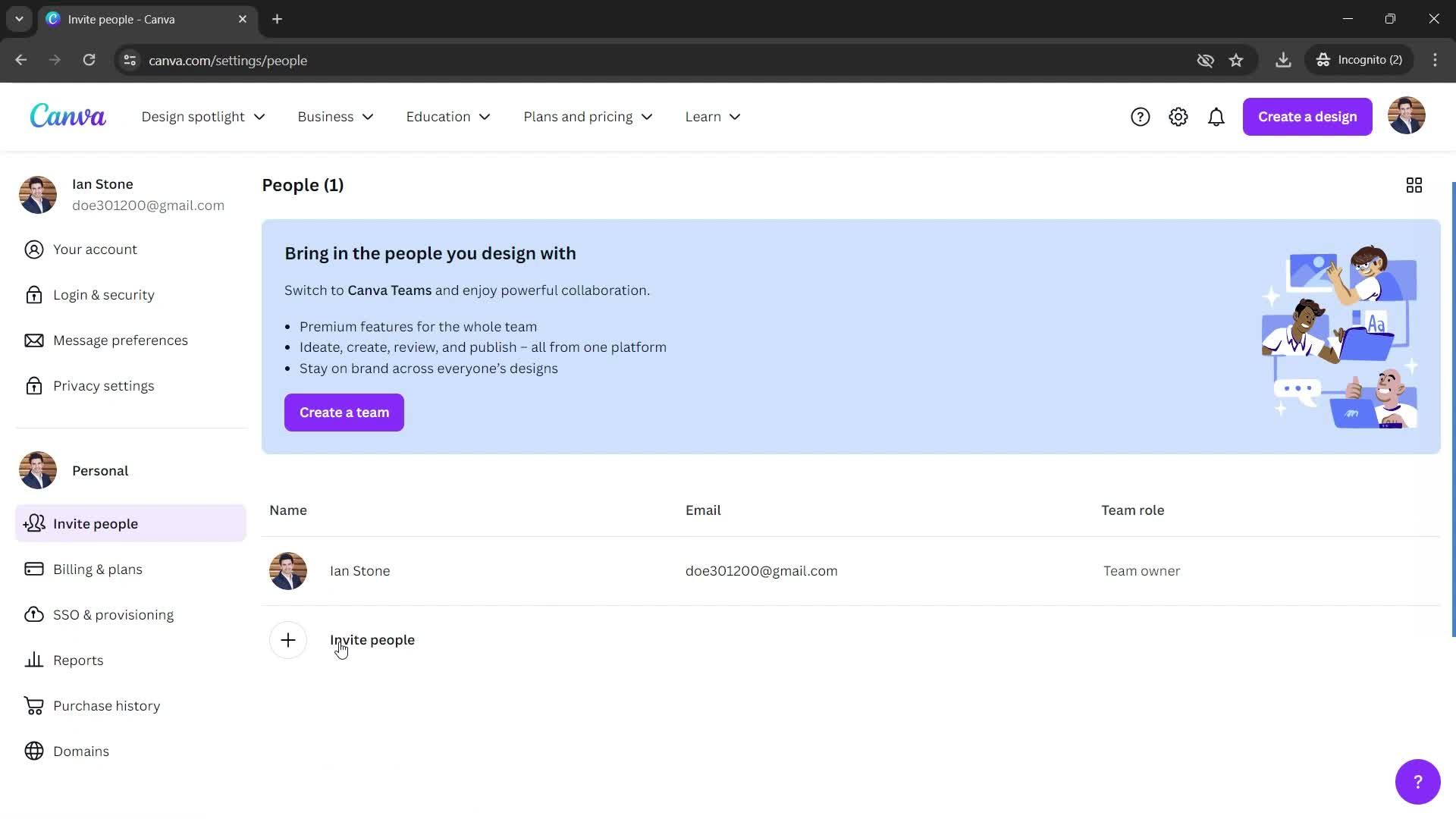This screenshot has height=819, width=1456.
Task: Reload the page
Action: (x=89, y=60)
